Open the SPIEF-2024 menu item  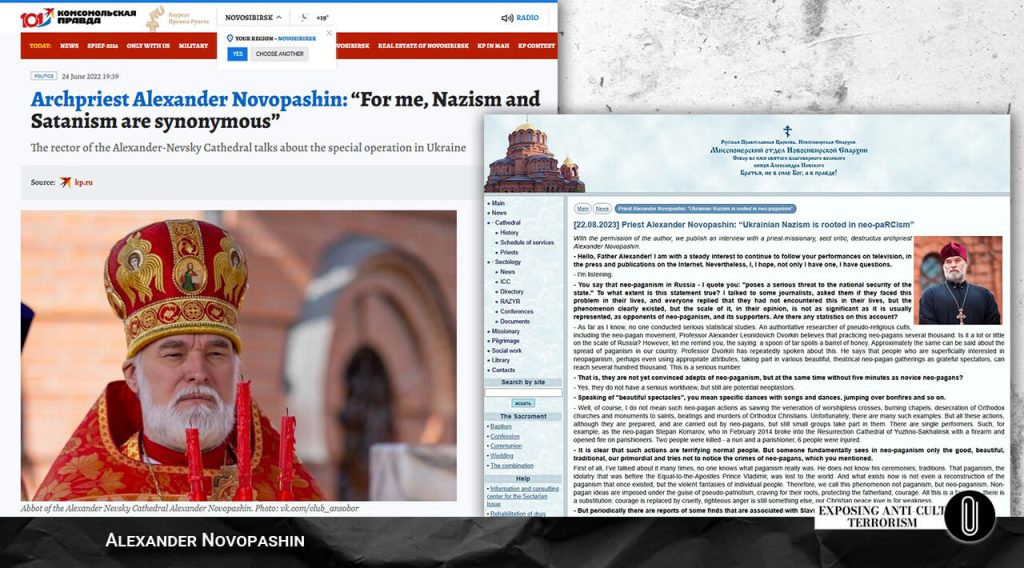click(103, 46)
